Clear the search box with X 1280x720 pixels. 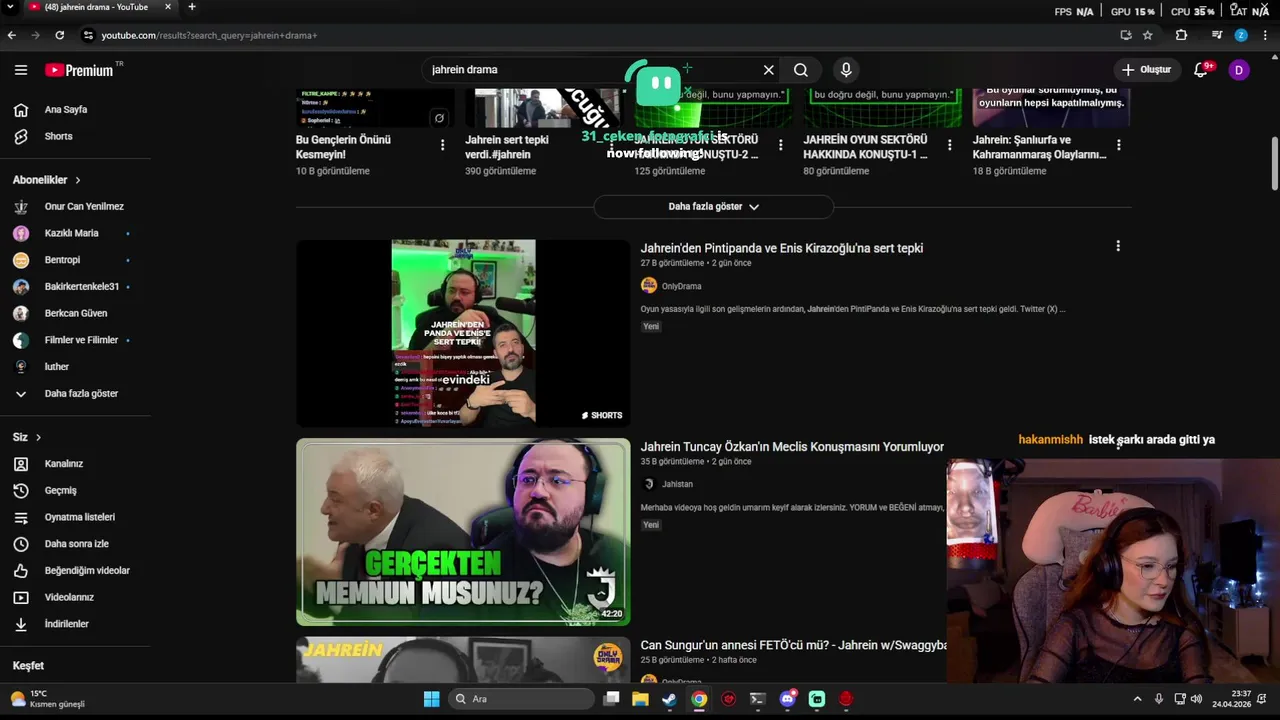pos(768,70)
